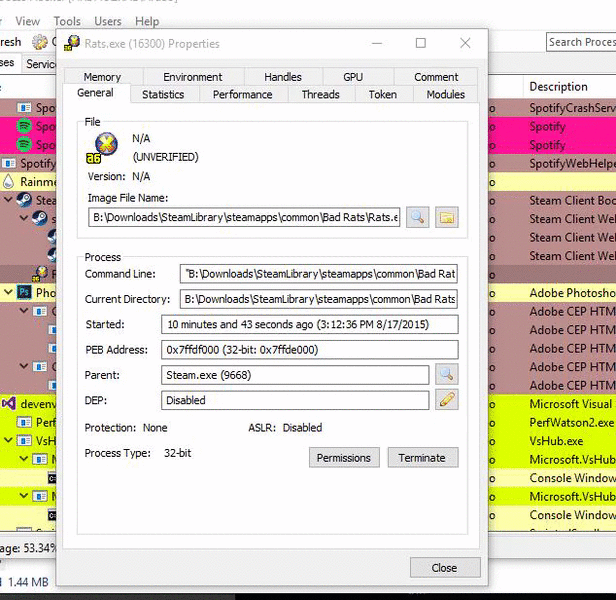Viewport: 616px width, 600px height.
Task: Click the (UNVERIFIED) signer text
Action: 165,157
